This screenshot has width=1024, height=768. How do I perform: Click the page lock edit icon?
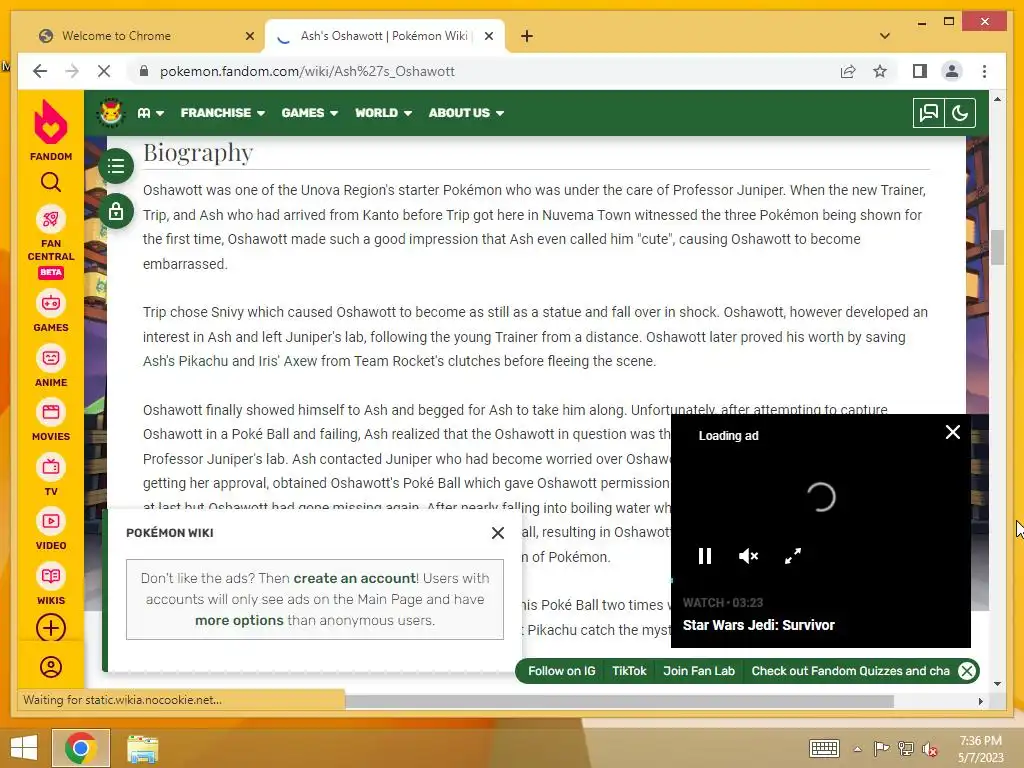click(x=116, y=211)
